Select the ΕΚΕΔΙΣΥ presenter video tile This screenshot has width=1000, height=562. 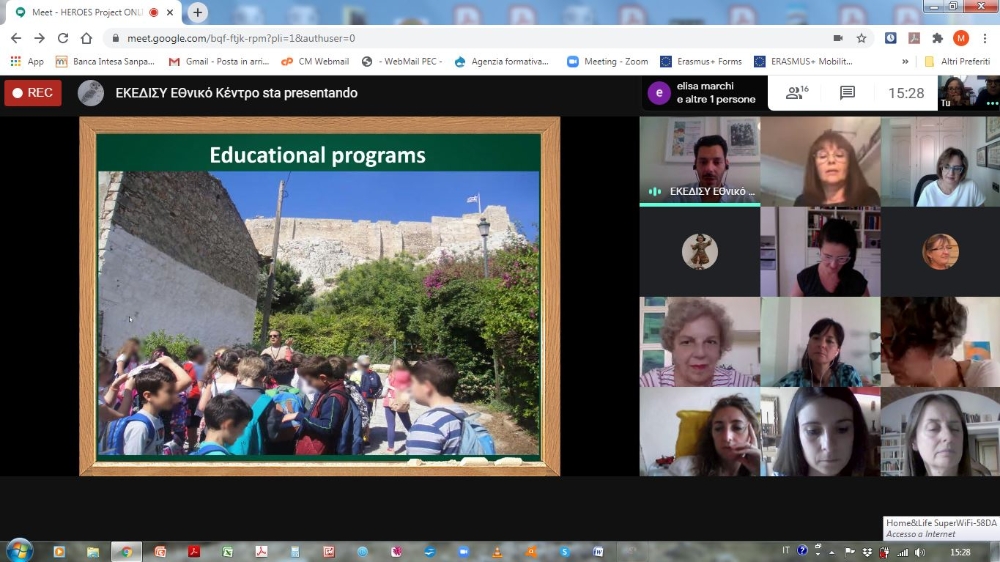pos(700,161)
